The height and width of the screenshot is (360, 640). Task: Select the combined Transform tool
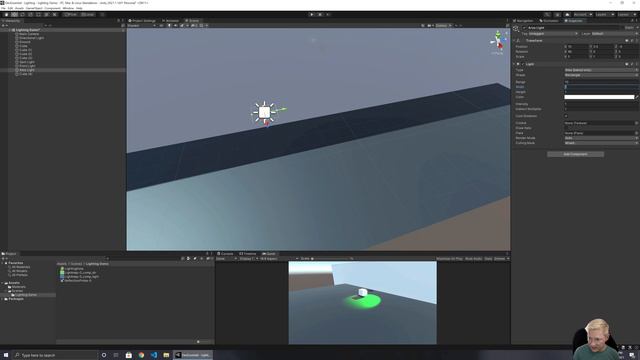click(x=46, y=14)
